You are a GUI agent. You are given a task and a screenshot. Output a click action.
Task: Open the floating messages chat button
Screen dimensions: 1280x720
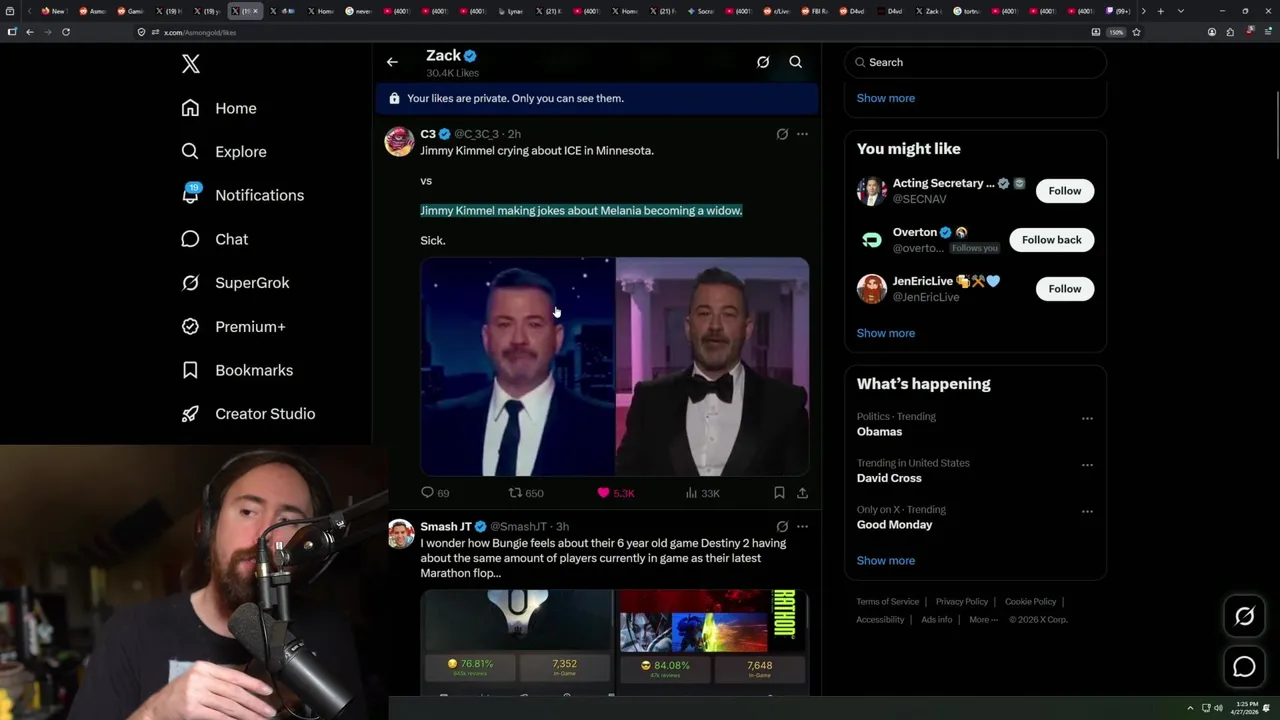click(x=1244, y=667)
